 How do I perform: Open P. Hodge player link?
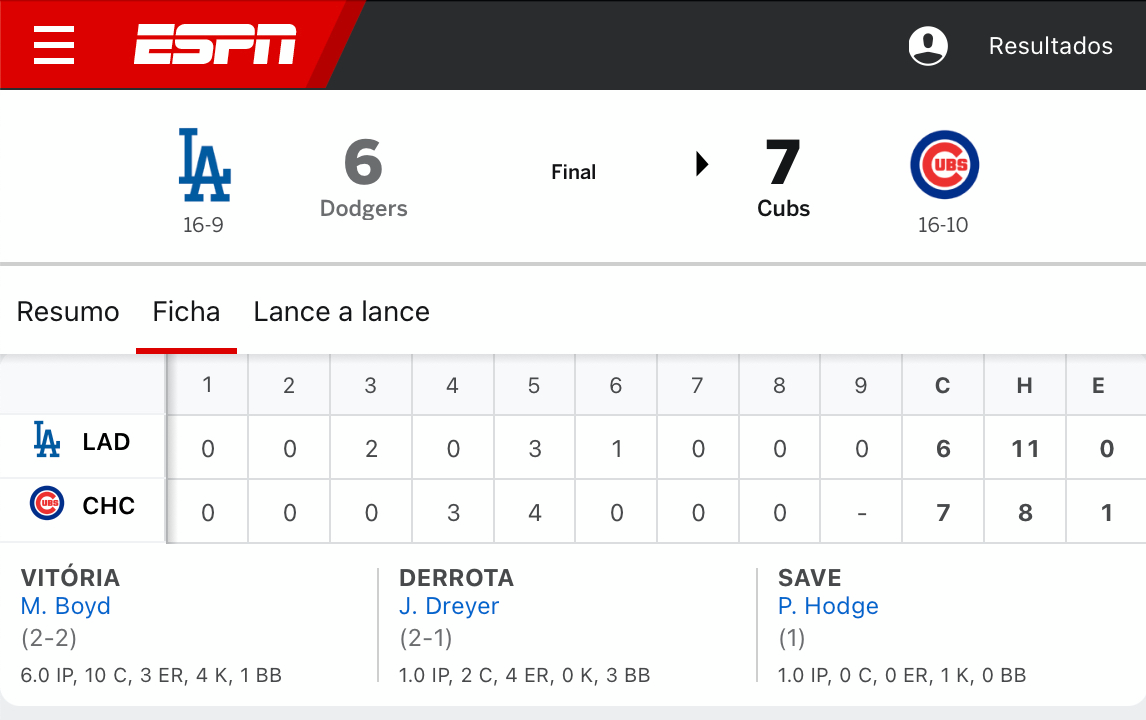pyautogui.click(x=828, y=606)
